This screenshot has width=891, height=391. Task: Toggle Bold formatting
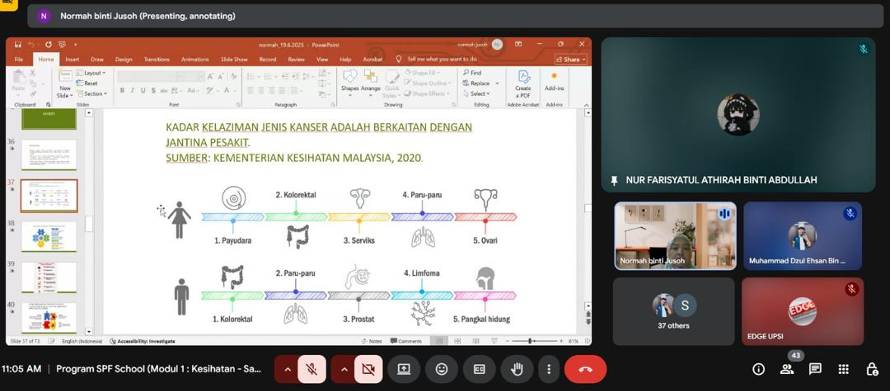click(x=122, y=91)
